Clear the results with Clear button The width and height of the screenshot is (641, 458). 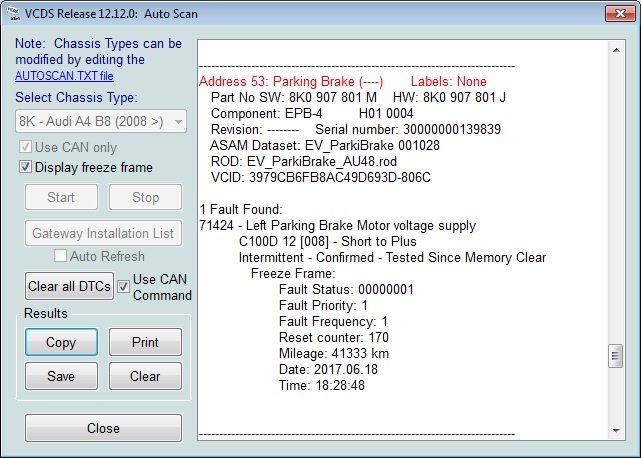pyautogui.click(x=146, y=376)
